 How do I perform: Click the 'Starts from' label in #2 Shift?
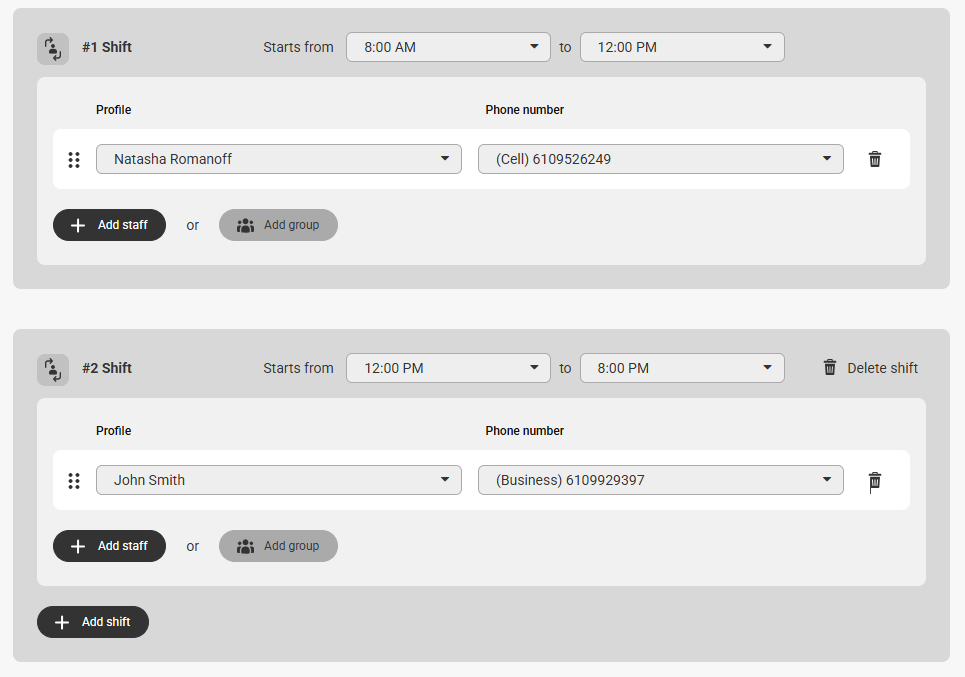(298, 368)
